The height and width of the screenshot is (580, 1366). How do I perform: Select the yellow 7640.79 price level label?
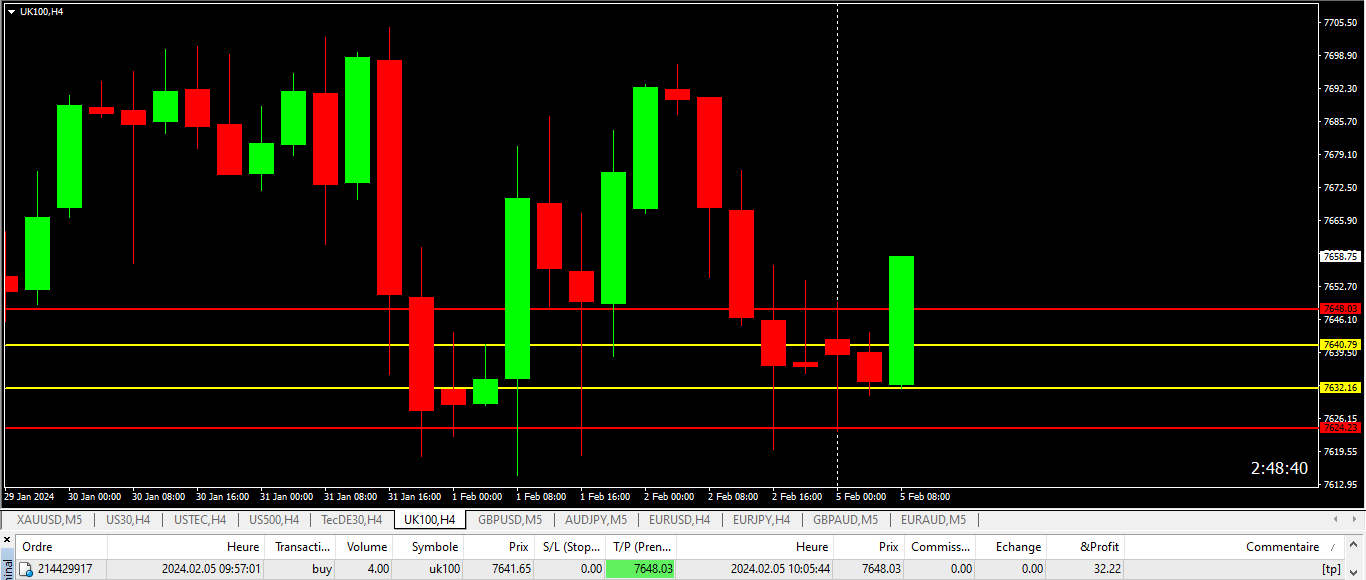(1340, 345)
